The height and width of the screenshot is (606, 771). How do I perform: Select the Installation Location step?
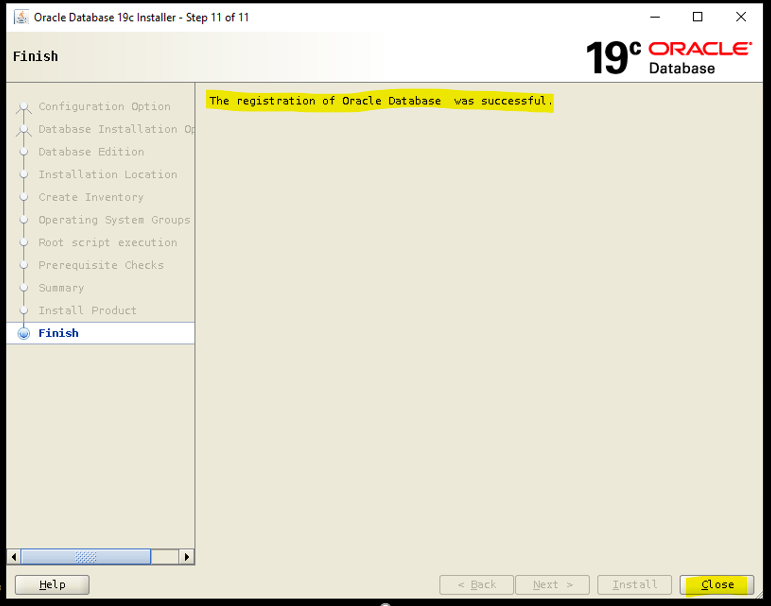point(108,174)
